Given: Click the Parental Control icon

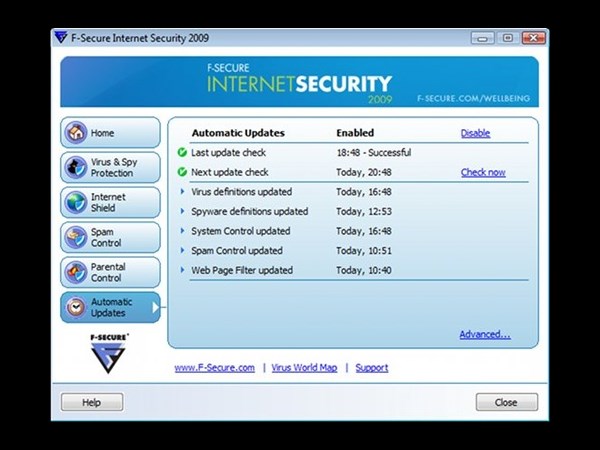Looking at the screenshot, I should [76, 272].
